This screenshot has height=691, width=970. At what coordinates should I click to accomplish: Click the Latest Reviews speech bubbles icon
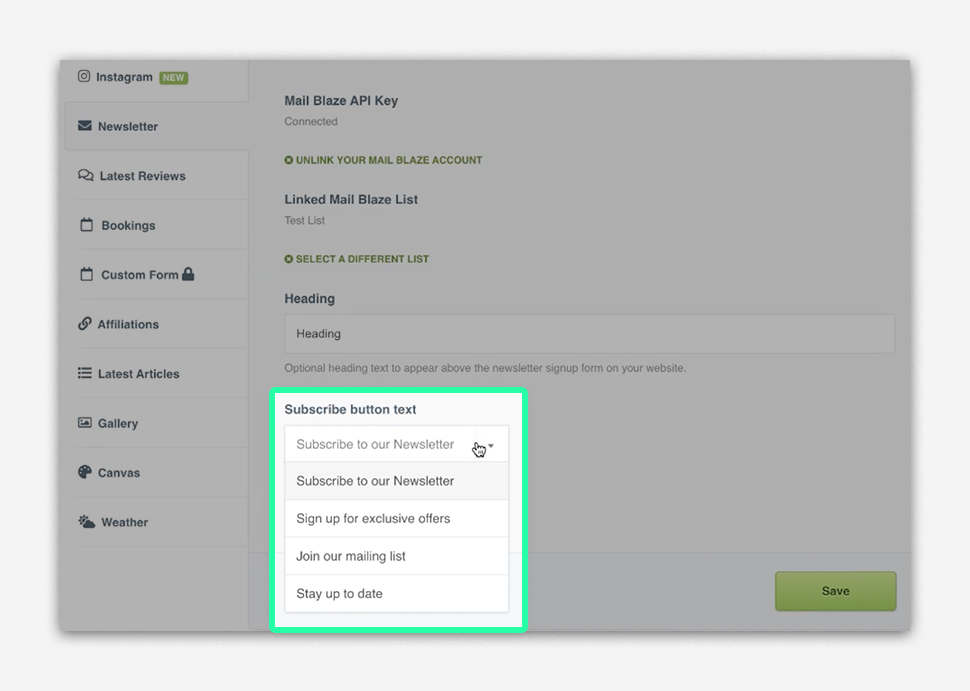(86, 176)
